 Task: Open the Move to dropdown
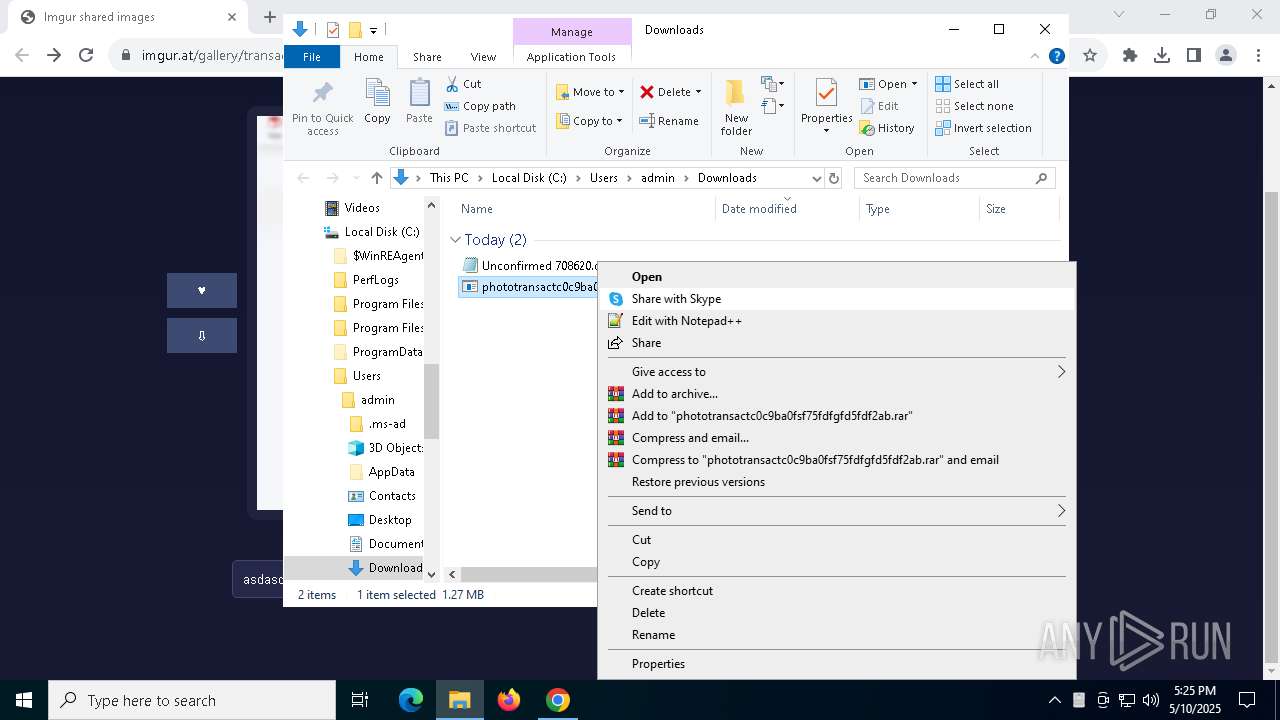click(x=590, y=92)
